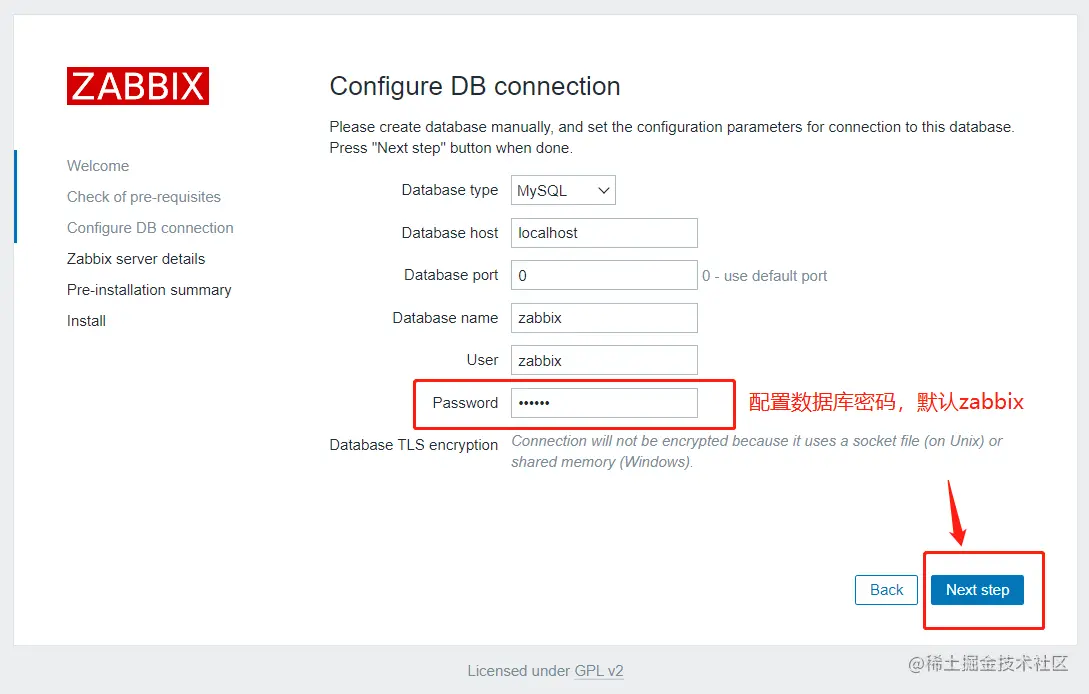Select the Install step in sidebar
This screenshot has height=694, width=1089.
point(86,321)
